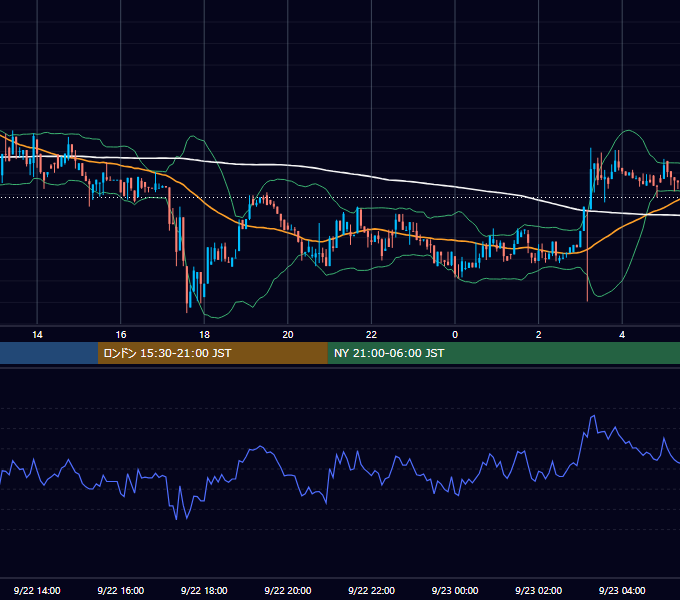This screenshot has width=680, height=600.
Task: Click the 9/22 16:00 time label
Action: tap(121, 590)
